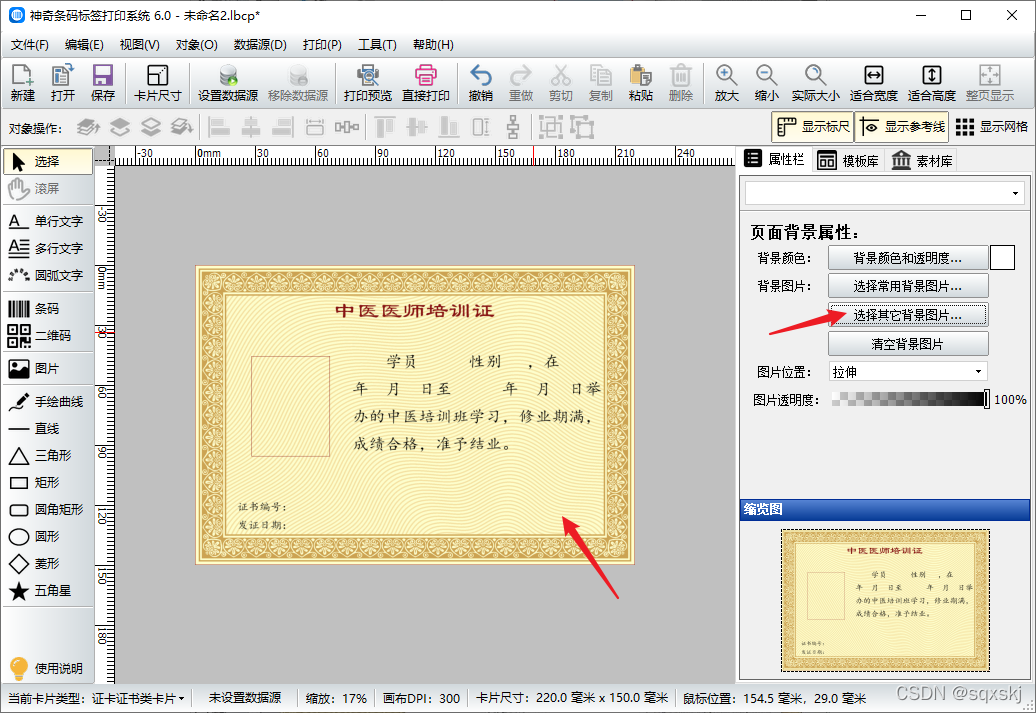Click the 直接打印 direct print icon
This screenshot has width=1036, height=713.
[426, 83]
